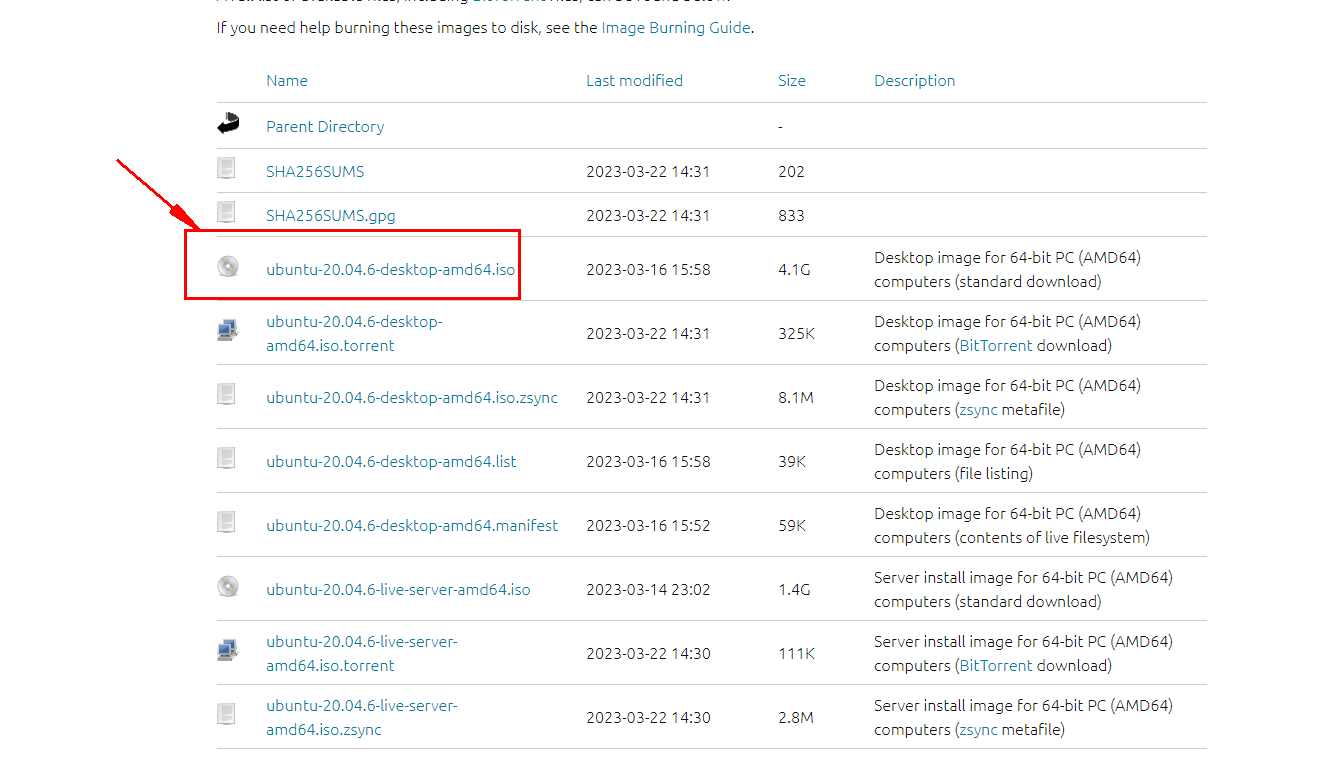This screenshot has height=757, width=1321.
Task: Sort the listing by Description header
Action: (x=915, y=80)
